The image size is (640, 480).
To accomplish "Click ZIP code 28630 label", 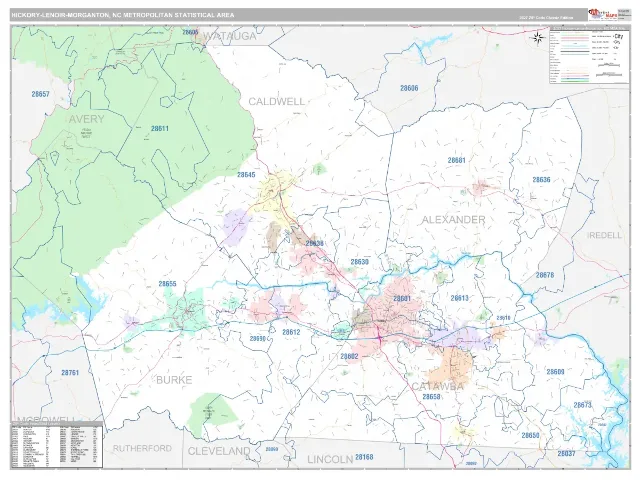I will click(x=360, y=262).
